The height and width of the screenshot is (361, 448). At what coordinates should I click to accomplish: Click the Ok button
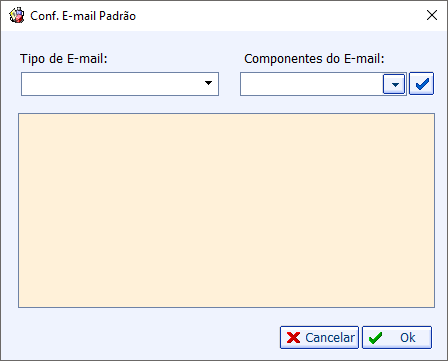397,337
